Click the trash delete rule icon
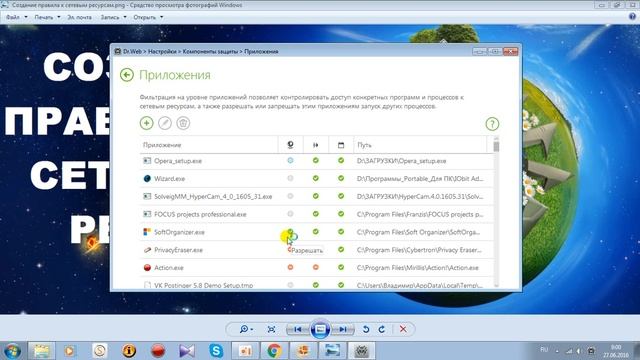The height and width of the screenshot is (360, 640). click(183, 123)
